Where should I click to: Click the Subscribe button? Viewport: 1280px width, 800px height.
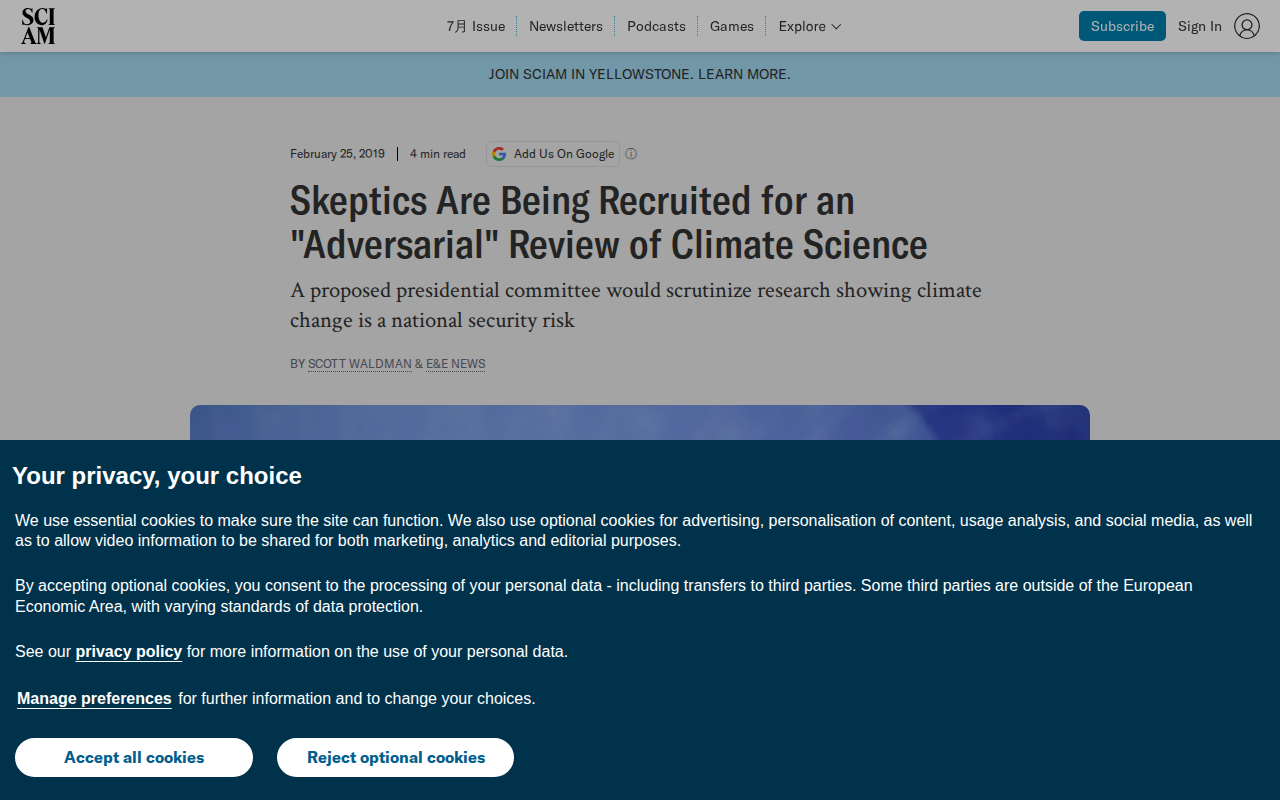tap(1122, 26)
